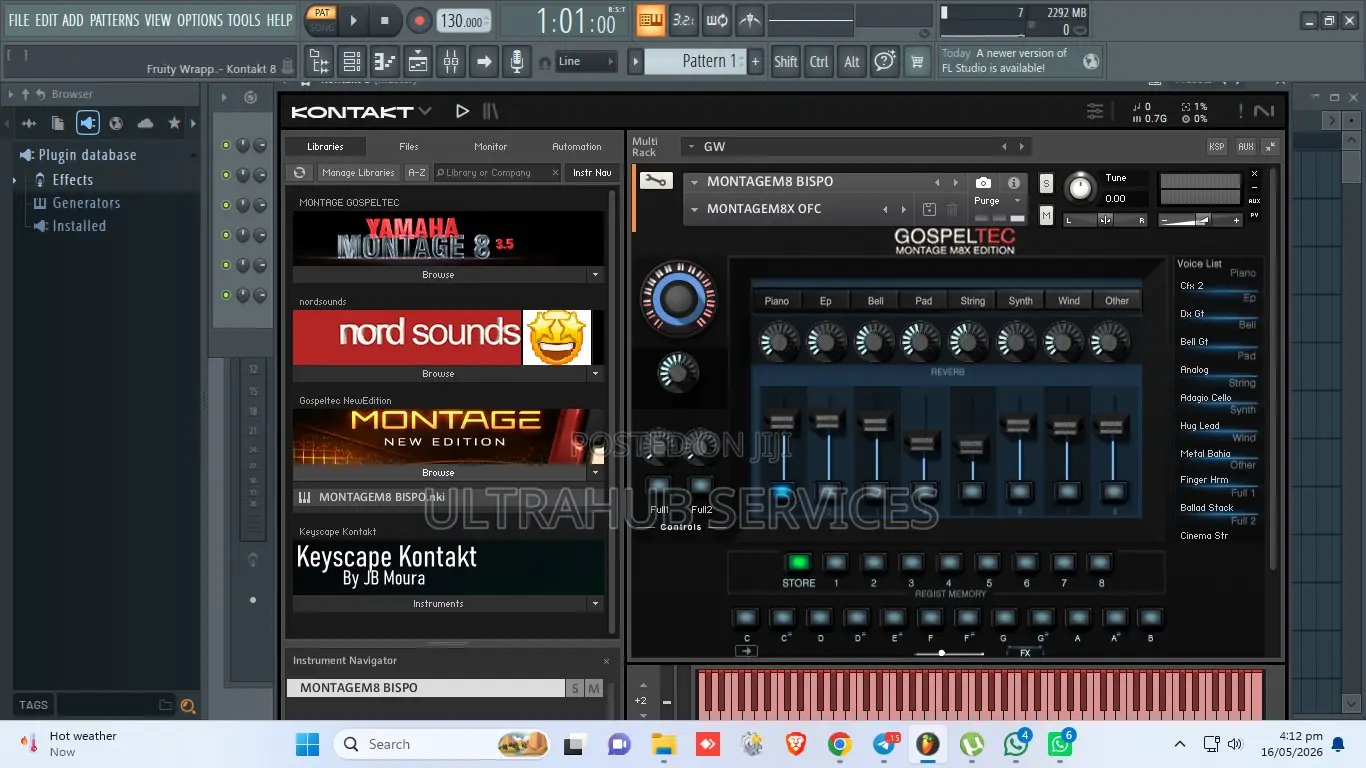Screen dimensions: 1366x768
Task: Toggle PAT/SONG mode switch
Action: [x=321, y=20]
